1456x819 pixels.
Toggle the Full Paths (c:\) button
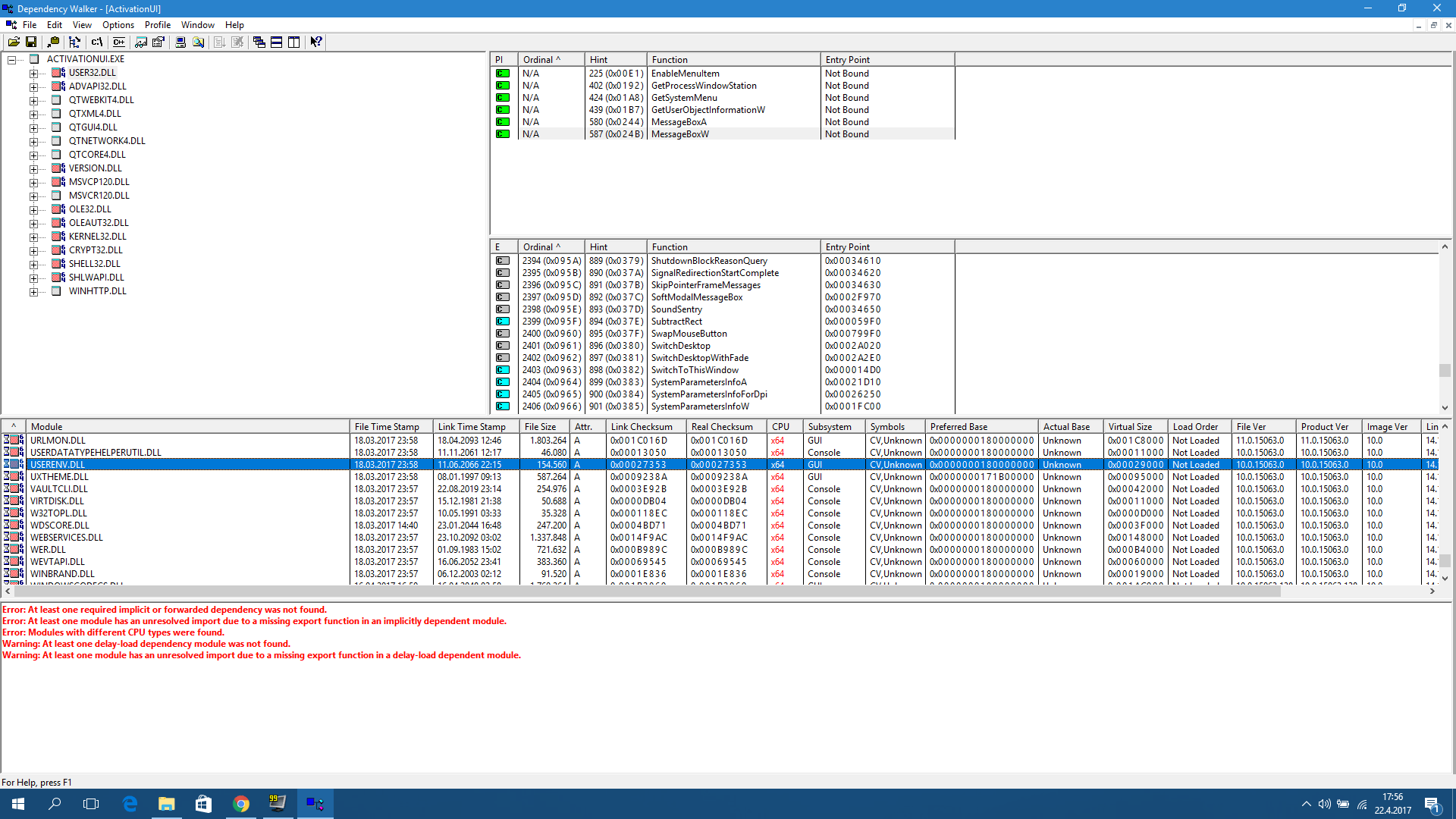tap(97, 42)
